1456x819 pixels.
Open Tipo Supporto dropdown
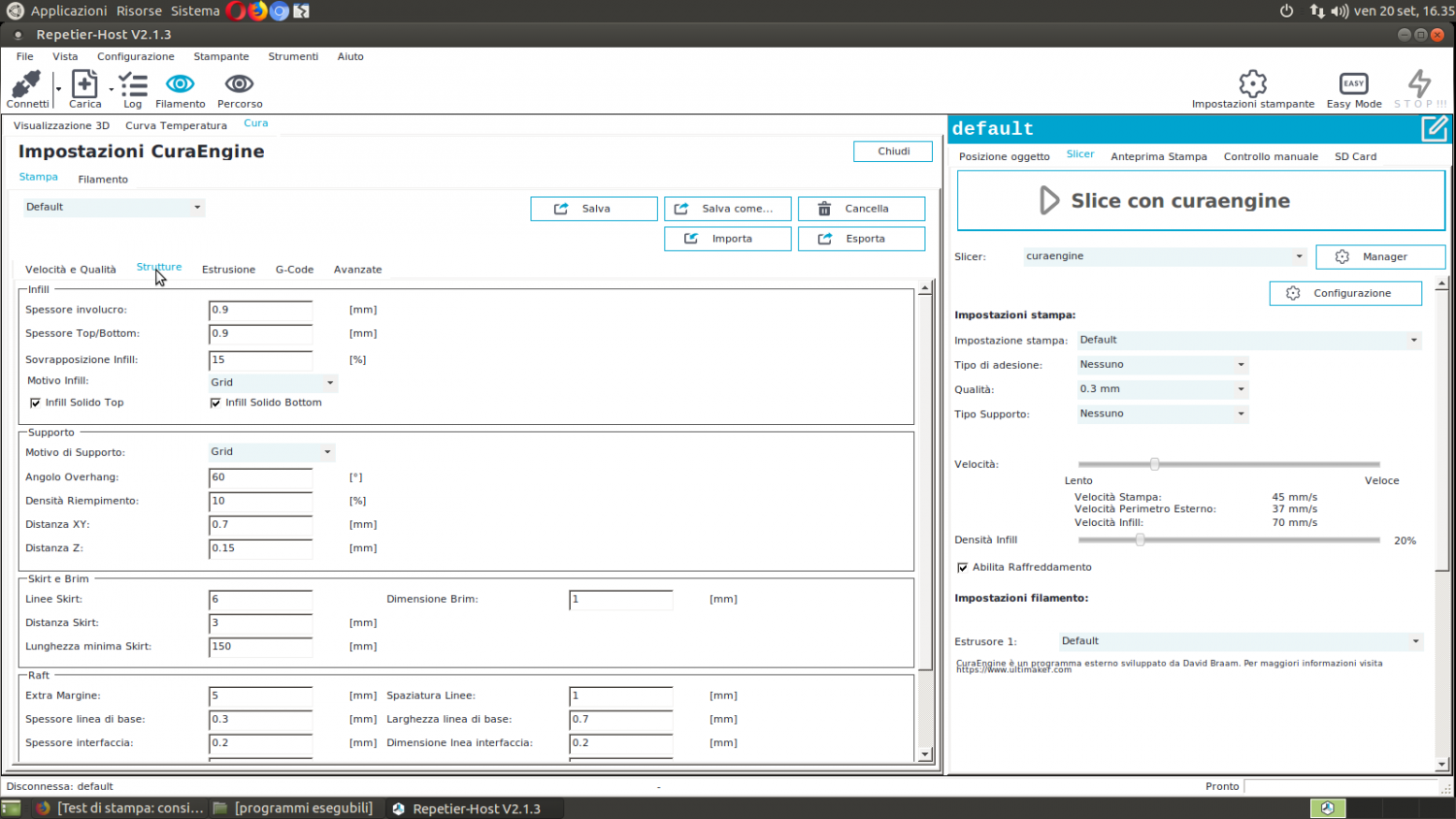point(1163,414)
